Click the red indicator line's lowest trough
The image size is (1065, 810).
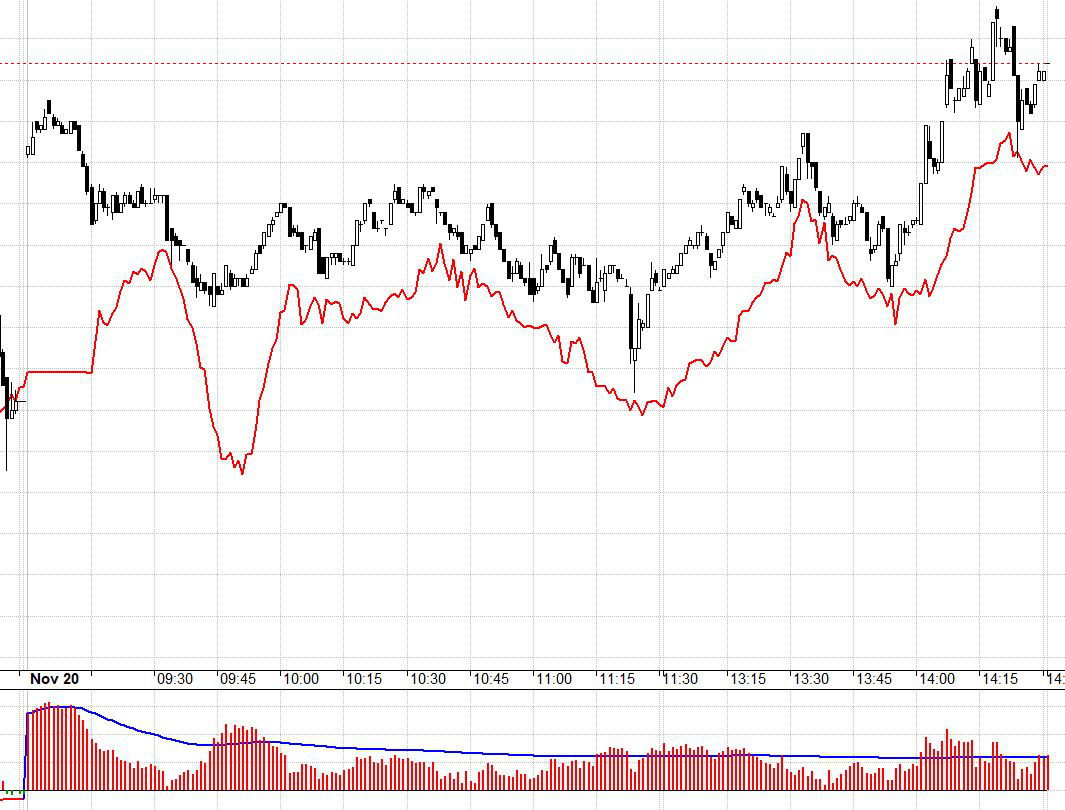pos(242,472)
